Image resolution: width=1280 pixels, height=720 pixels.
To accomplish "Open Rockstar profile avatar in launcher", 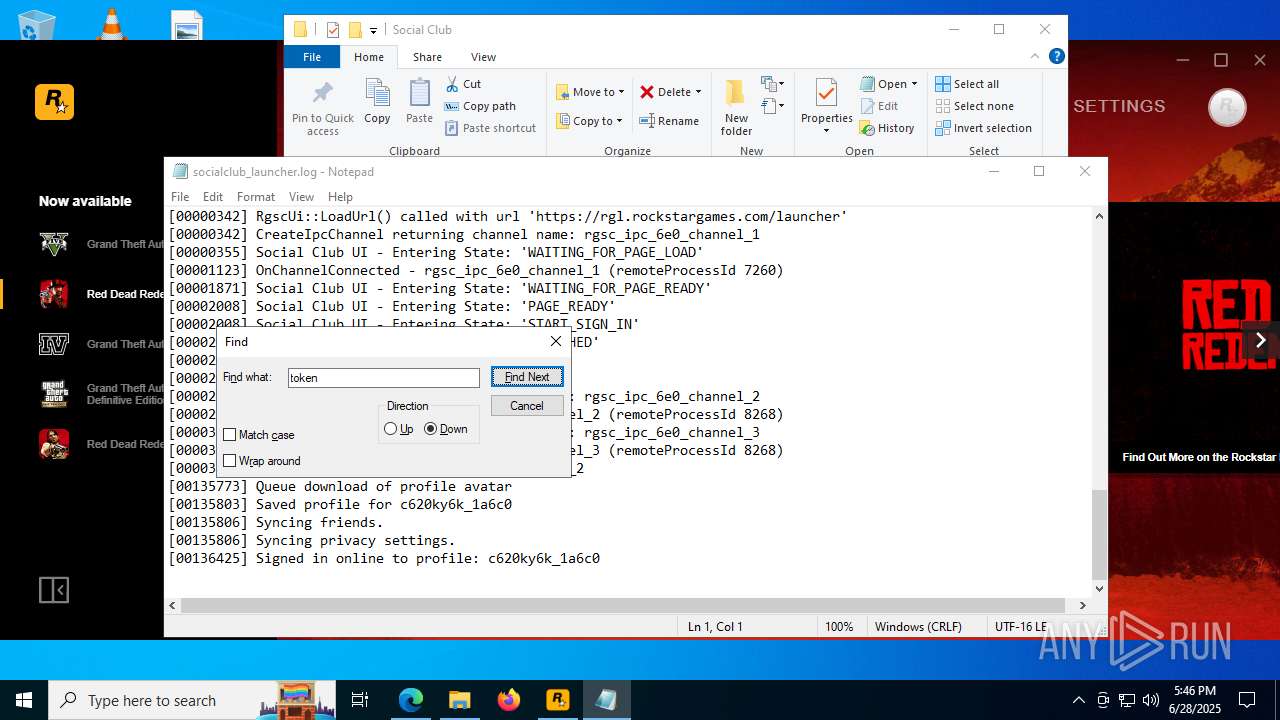I will [x=1227, y=107].
